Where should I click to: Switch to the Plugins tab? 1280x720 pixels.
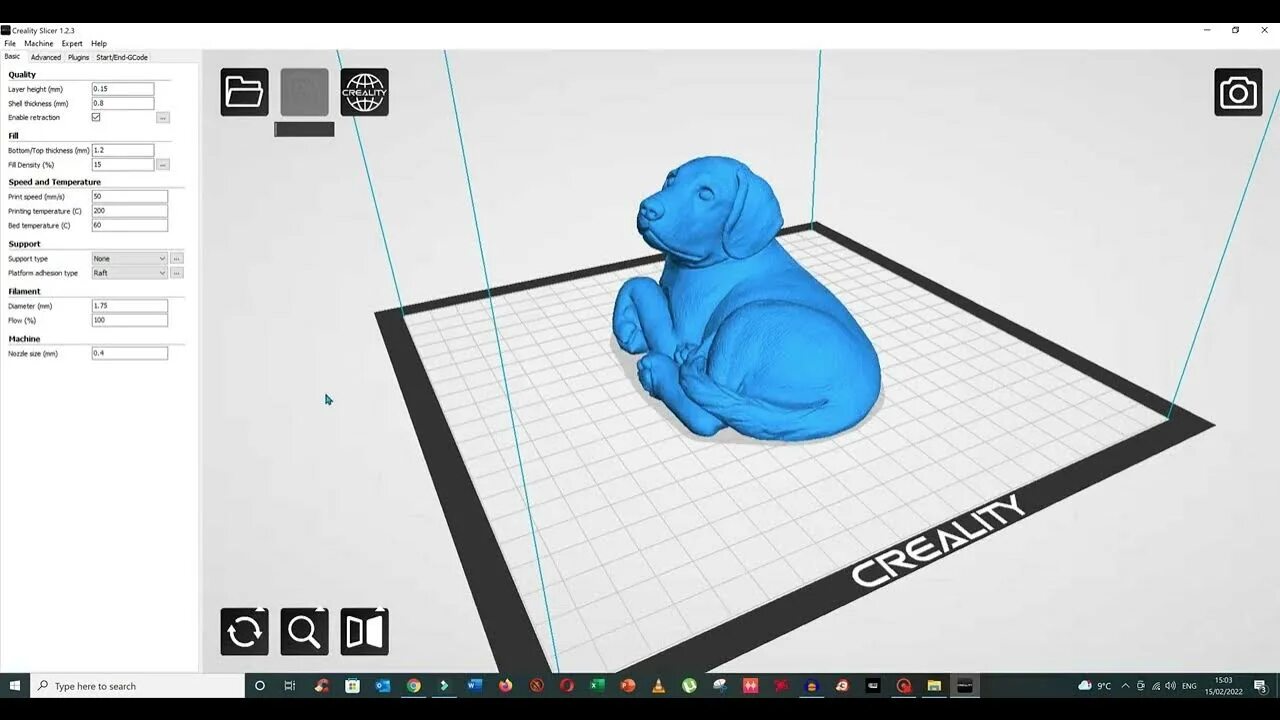(x=78, y=57)
